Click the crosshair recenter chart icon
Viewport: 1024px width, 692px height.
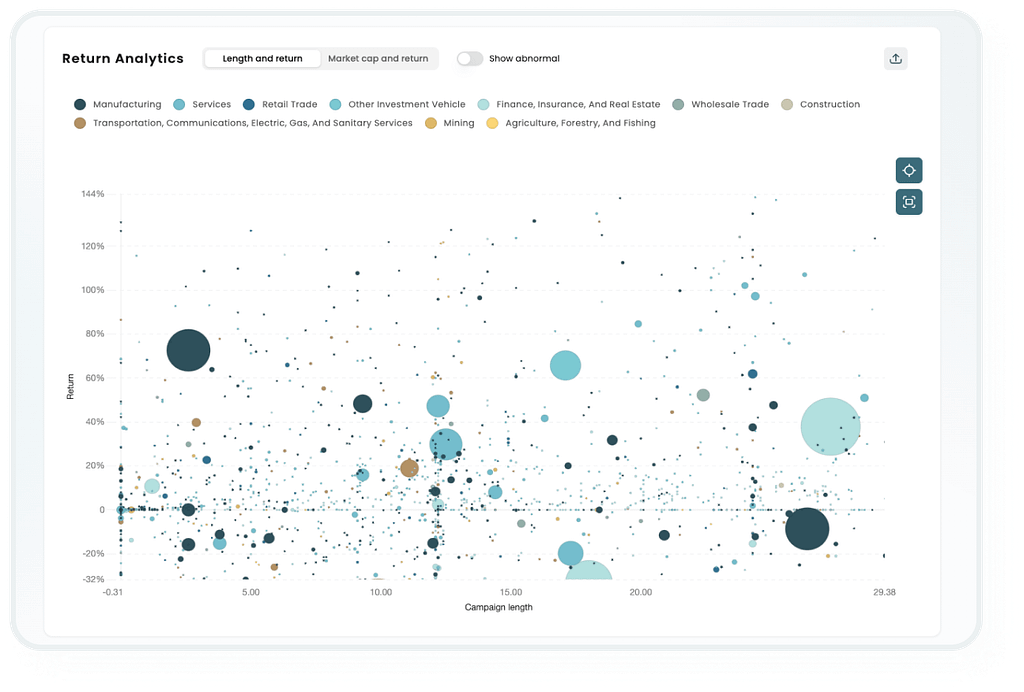(908, 170)
